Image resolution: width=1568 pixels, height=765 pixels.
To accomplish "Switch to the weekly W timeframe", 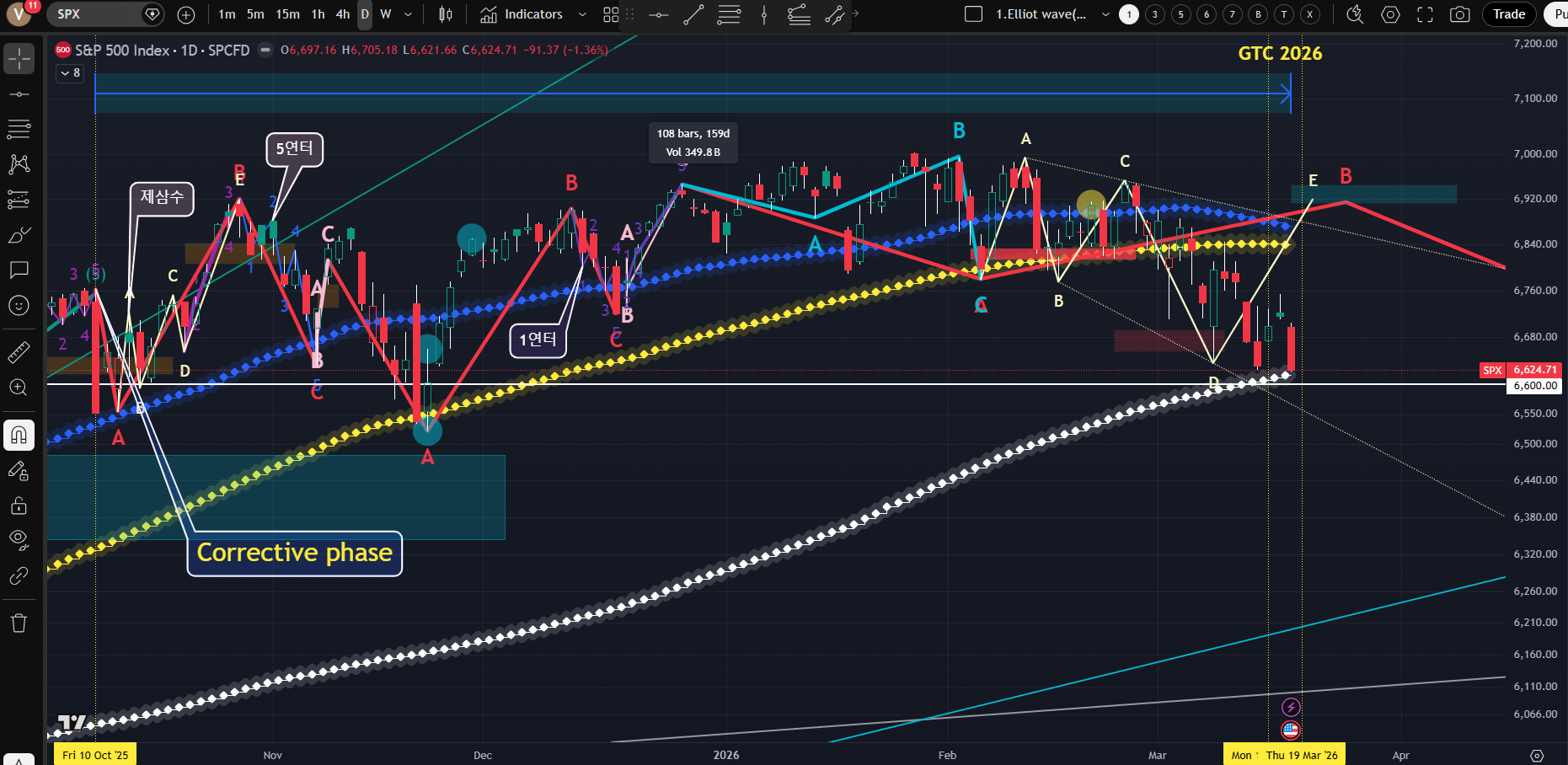I will point(386,14).
